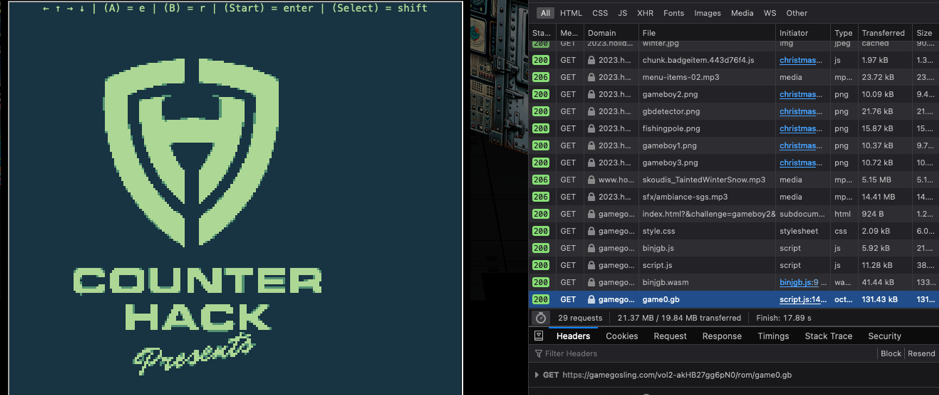This screenshot has width=939, height=395.
Task: Click the lock icon in the gameboy2.png row
Action: point(592,95)
